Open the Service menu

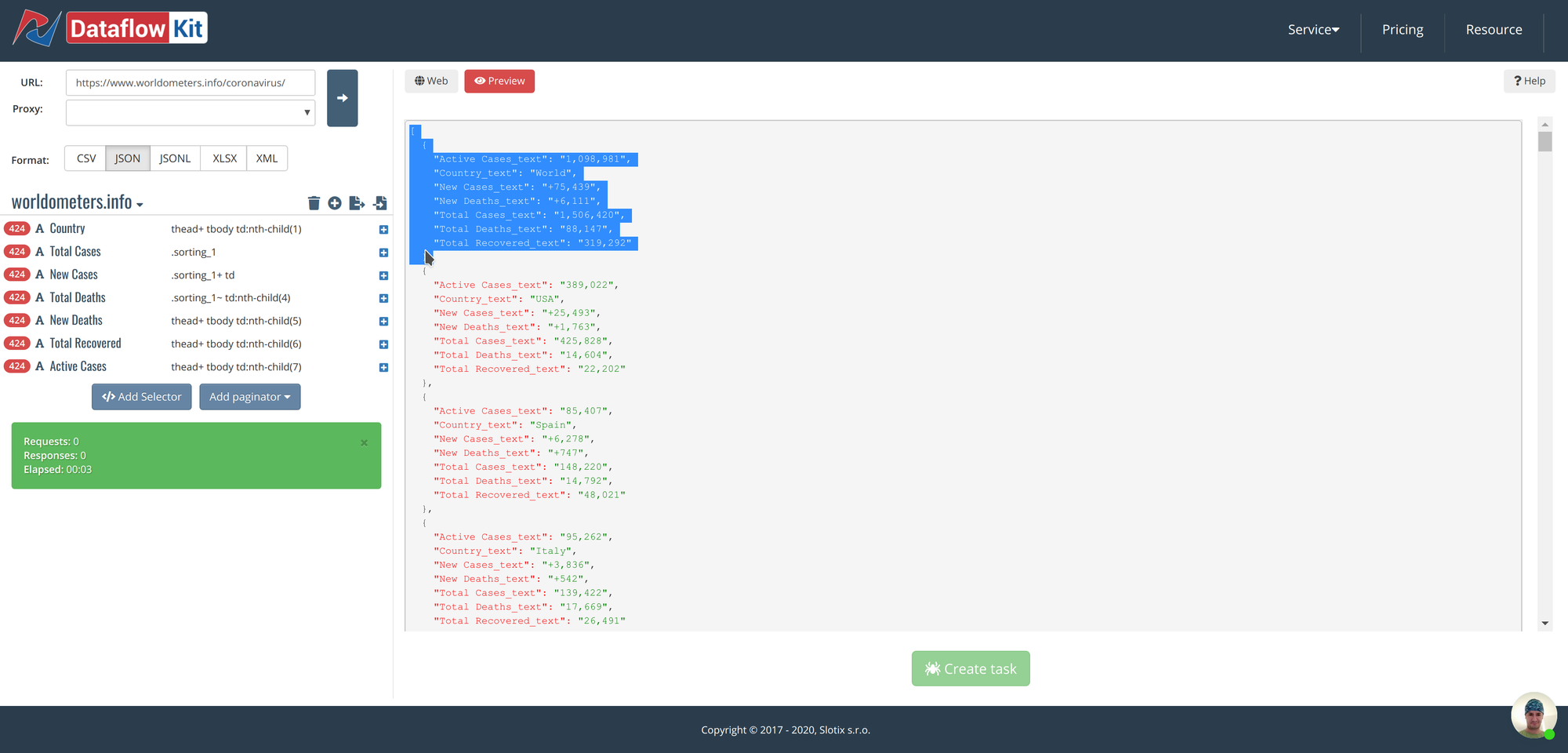point(1313,30)
